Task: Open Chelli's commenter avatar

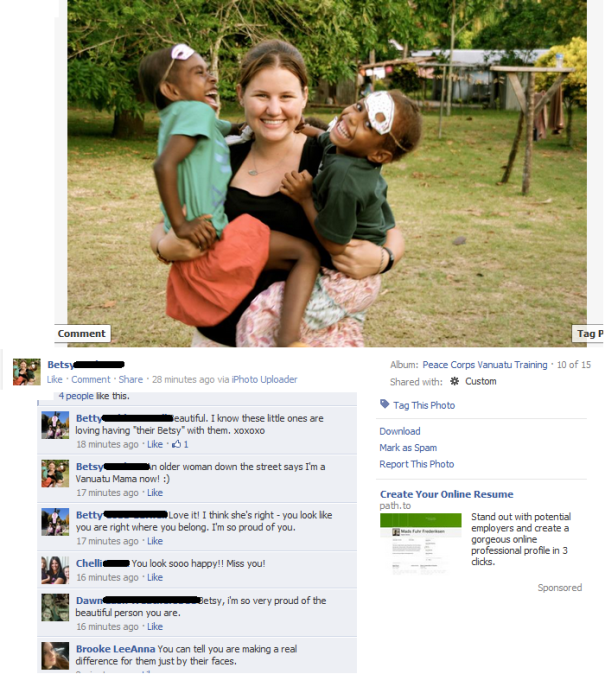Action: (x=55, y=570)
